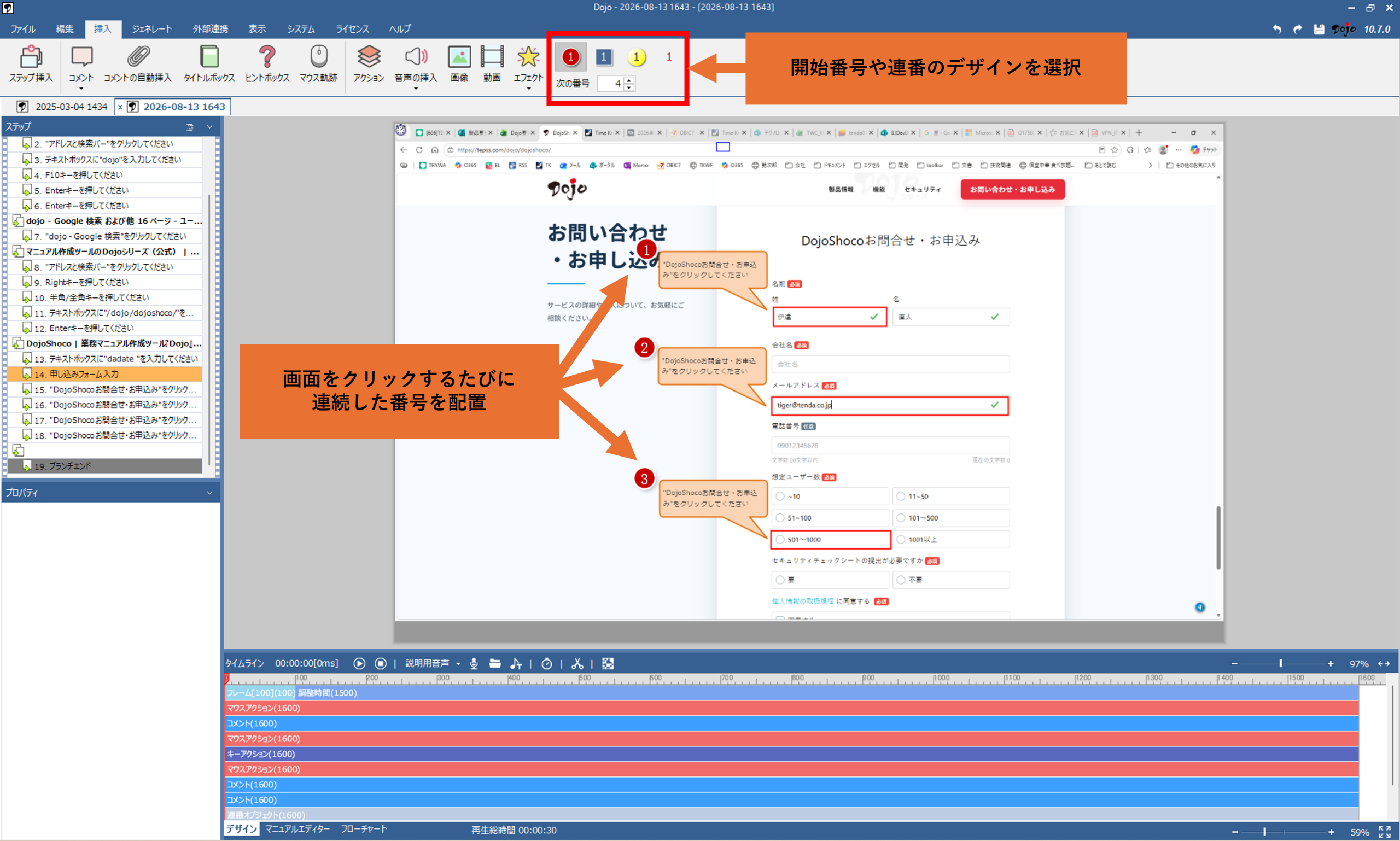The width and height of the screenshot is (1400, 841).
Task: Select step 19. ブランチエンド
Action: (x=105, y=466)
